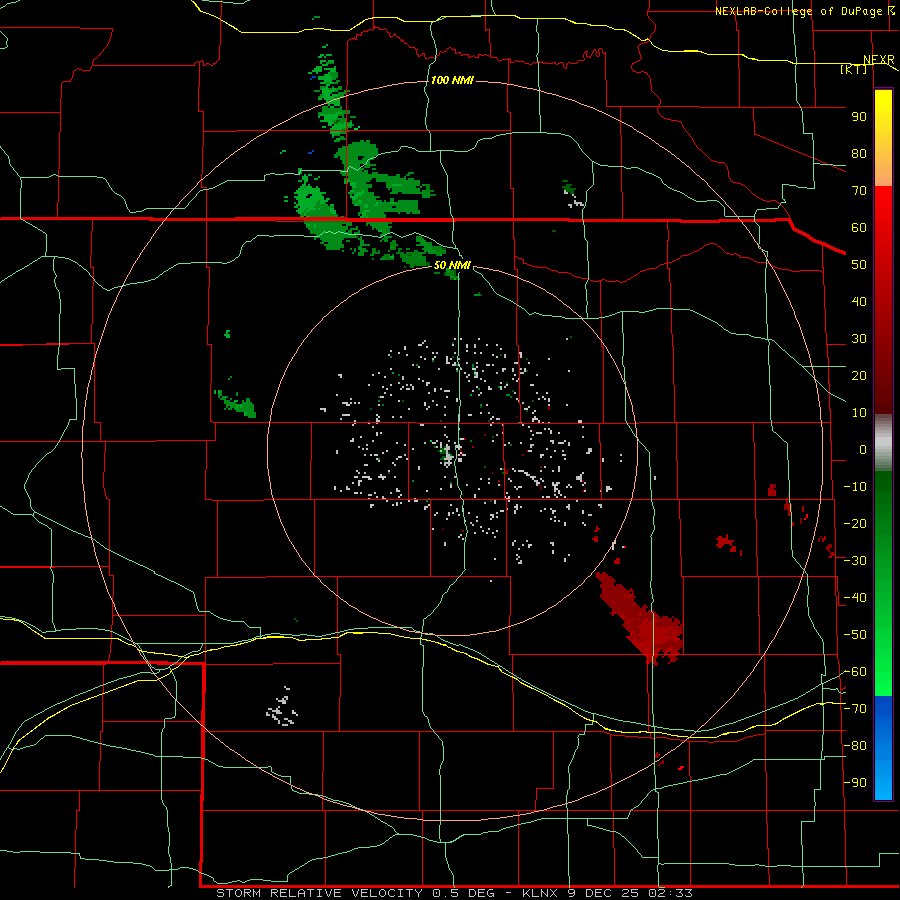Click the "02:33" timestamp in caption
900x900 pixels.
point(670,893)
